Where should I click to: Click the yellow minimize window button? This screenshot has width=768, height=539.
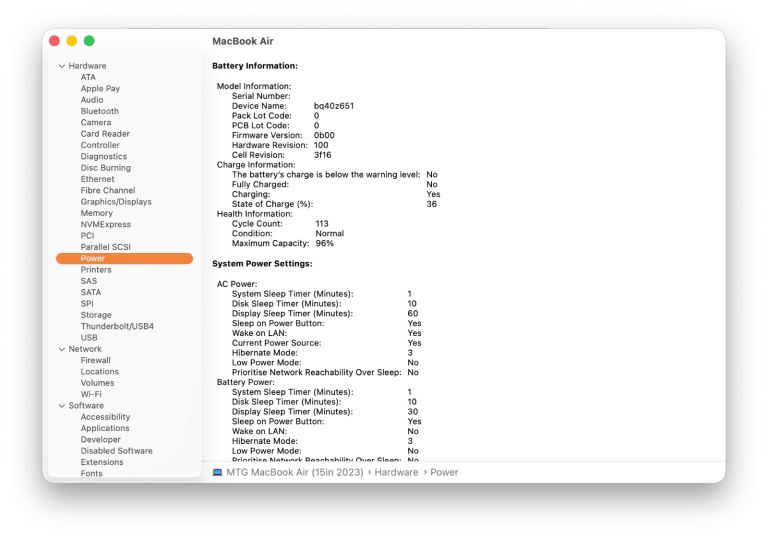(x=72, y=41)
